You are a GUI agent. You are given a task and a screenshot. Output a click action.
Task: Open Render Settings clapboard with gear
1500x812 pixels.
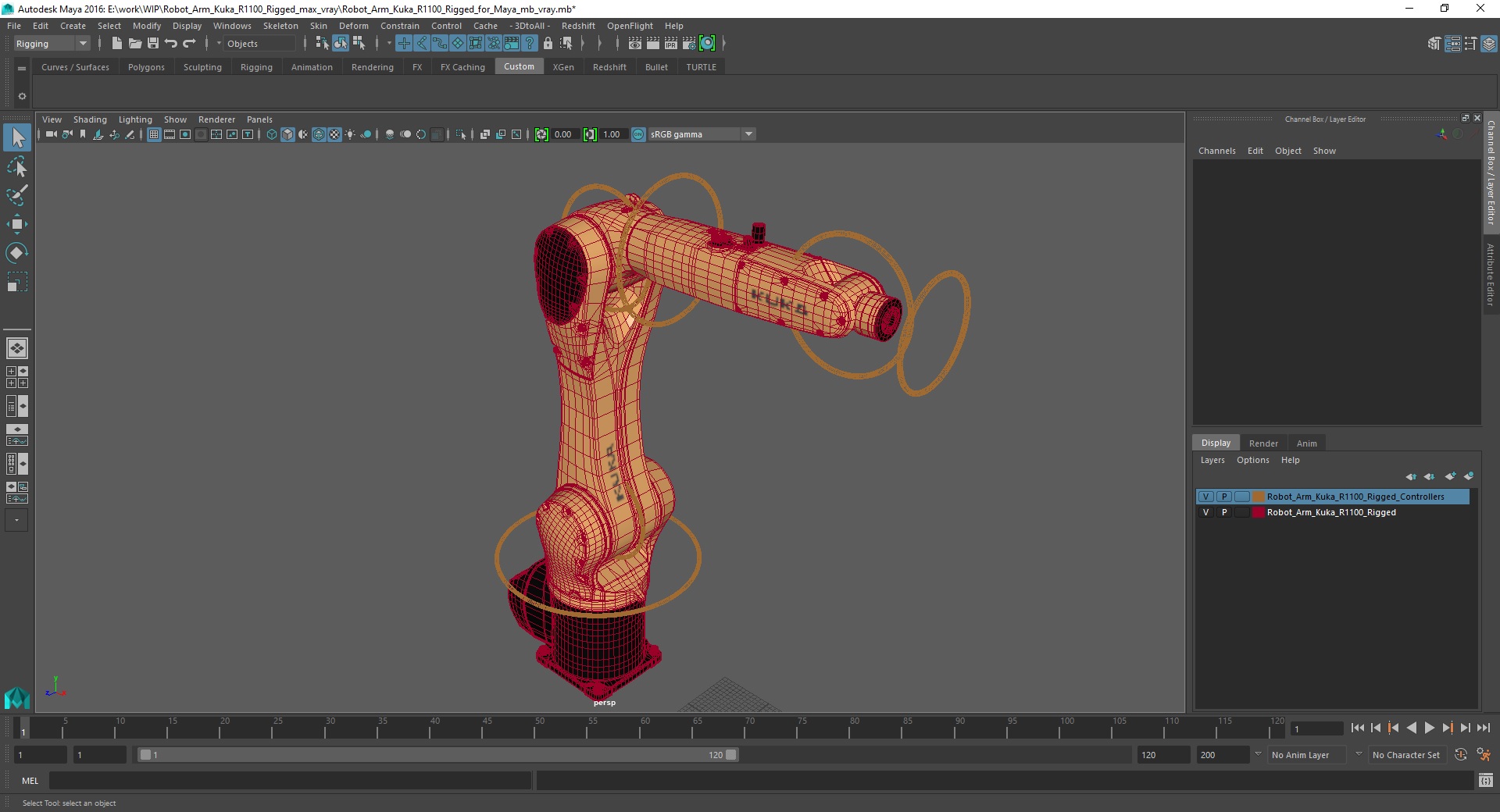(x=689, y=44)
